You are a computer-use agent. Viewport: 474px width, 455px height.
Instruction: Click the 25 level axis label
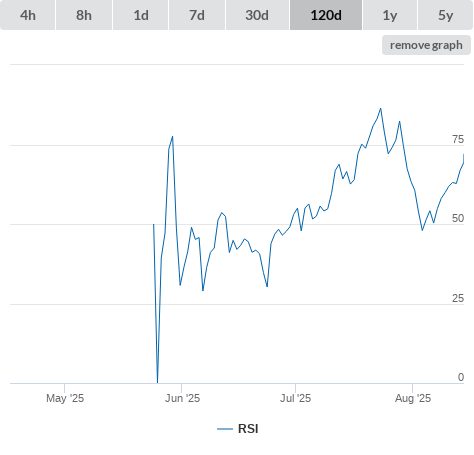point(458,298)
